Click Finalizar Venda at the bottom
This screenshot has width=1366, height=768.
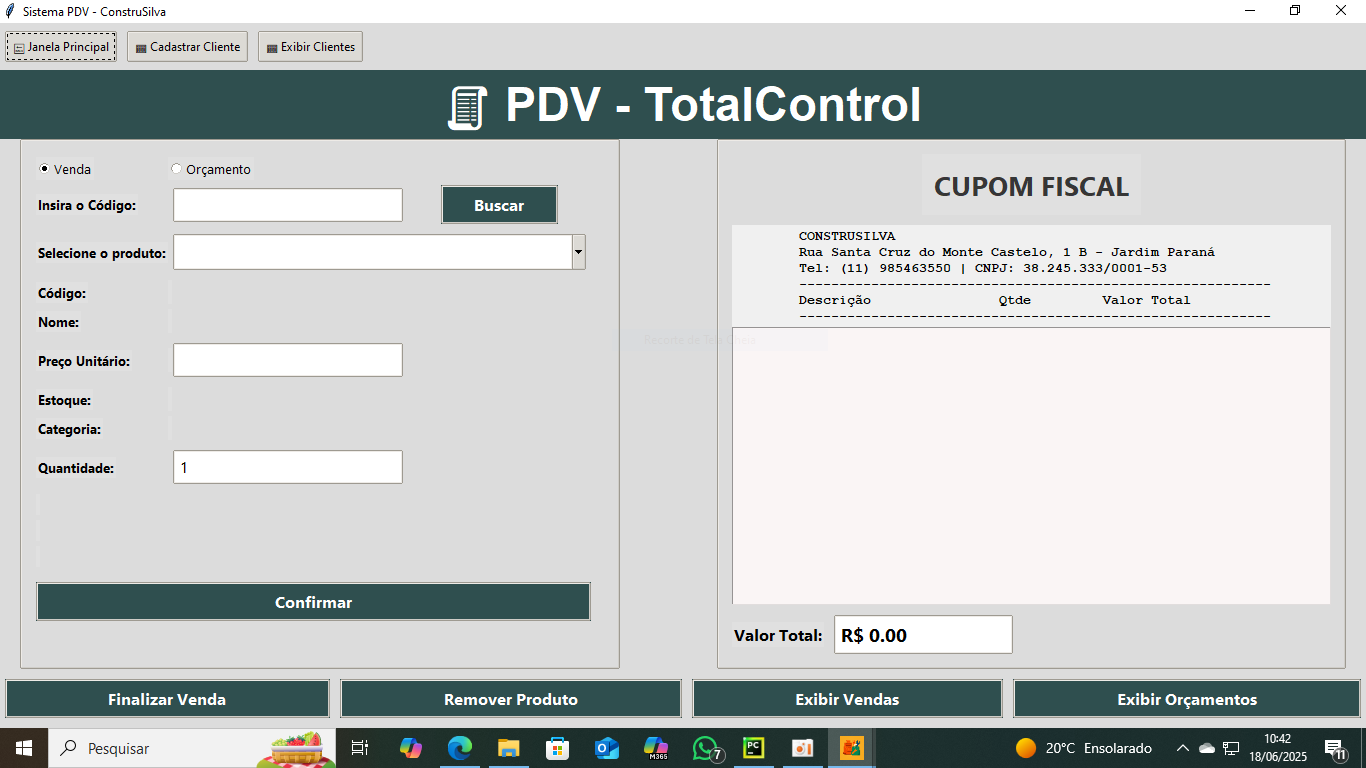[x=167, y=699]
